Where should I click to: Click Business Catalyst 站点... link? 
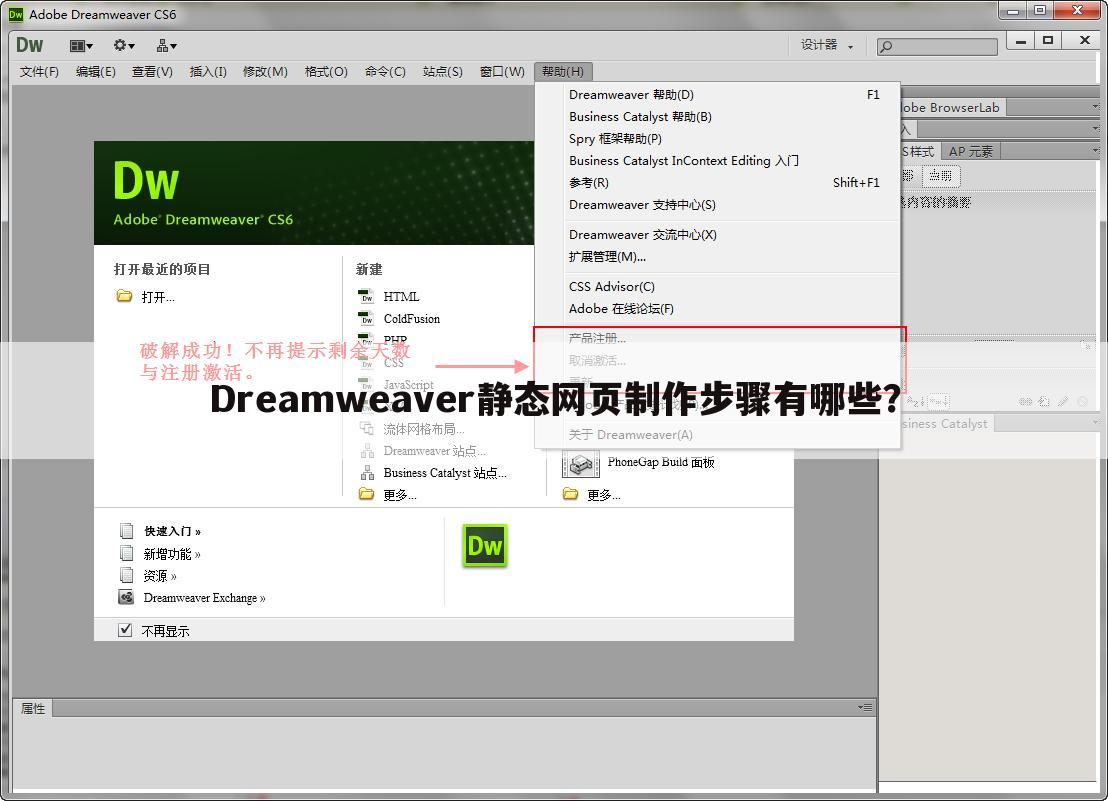click(x=444, y=473)
